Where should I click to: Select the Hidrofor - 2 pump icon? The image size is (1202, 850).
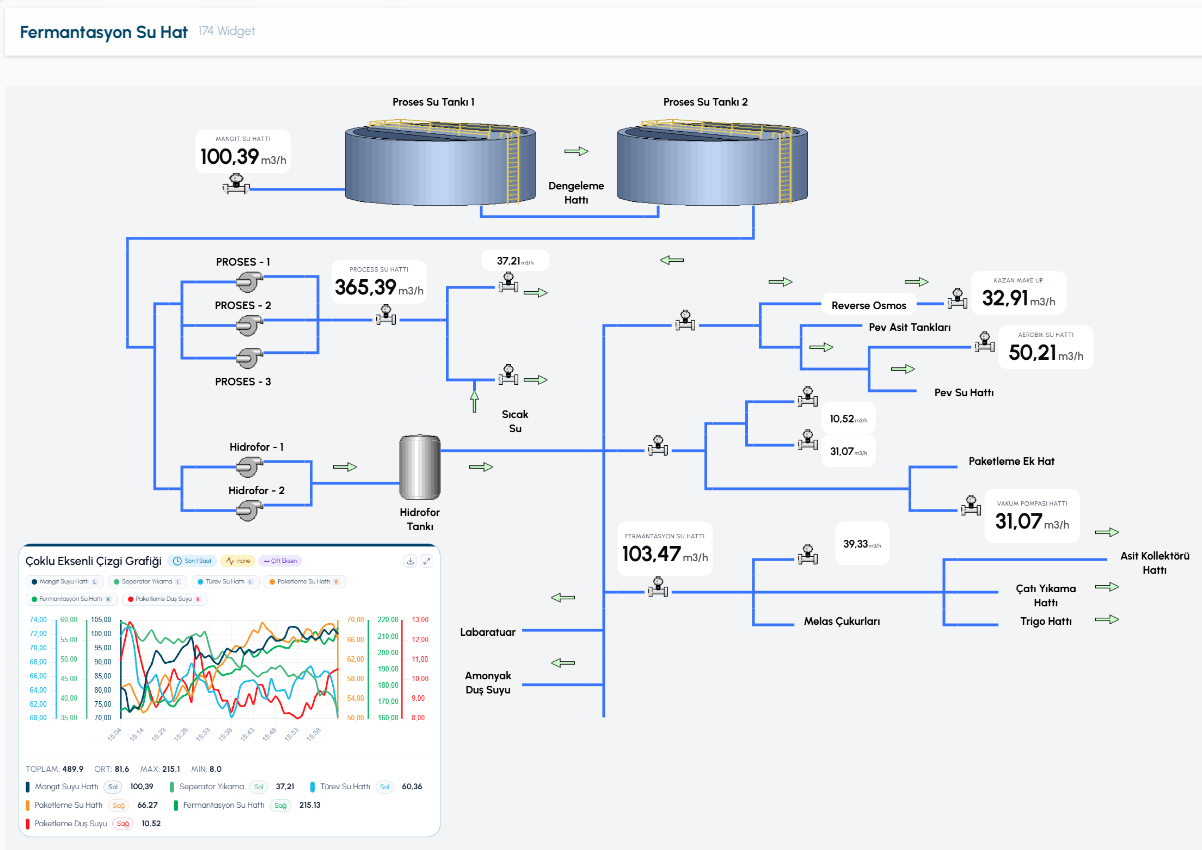(x=247, y=511)
